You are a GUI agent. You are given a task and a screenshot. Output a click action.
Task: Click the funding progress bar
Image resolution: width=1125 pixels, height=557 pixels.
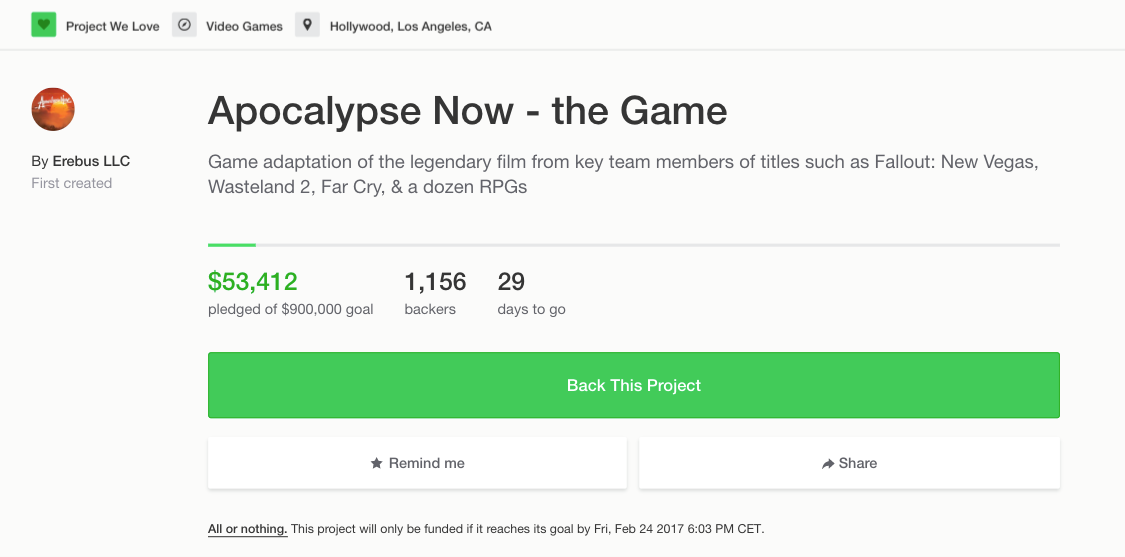[x=633, y=244]
